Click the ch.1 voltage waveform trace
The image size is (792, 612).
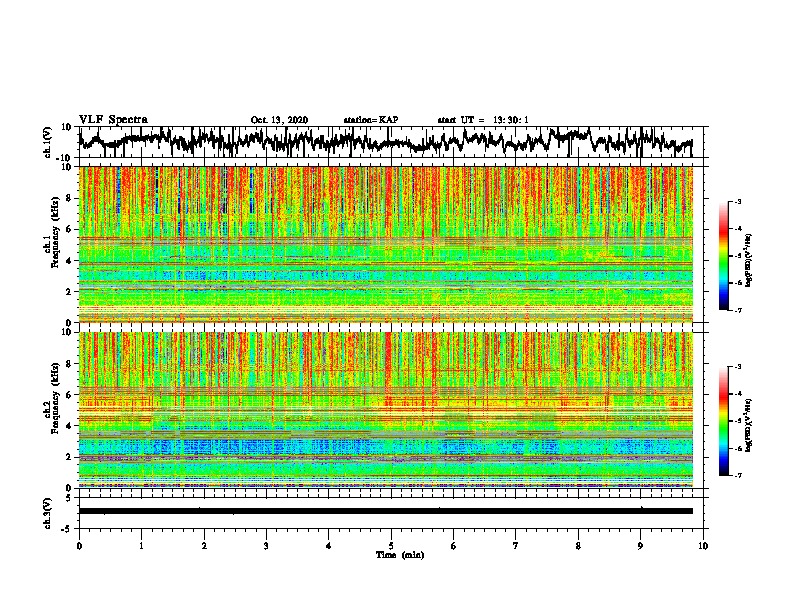coord(385,141)
